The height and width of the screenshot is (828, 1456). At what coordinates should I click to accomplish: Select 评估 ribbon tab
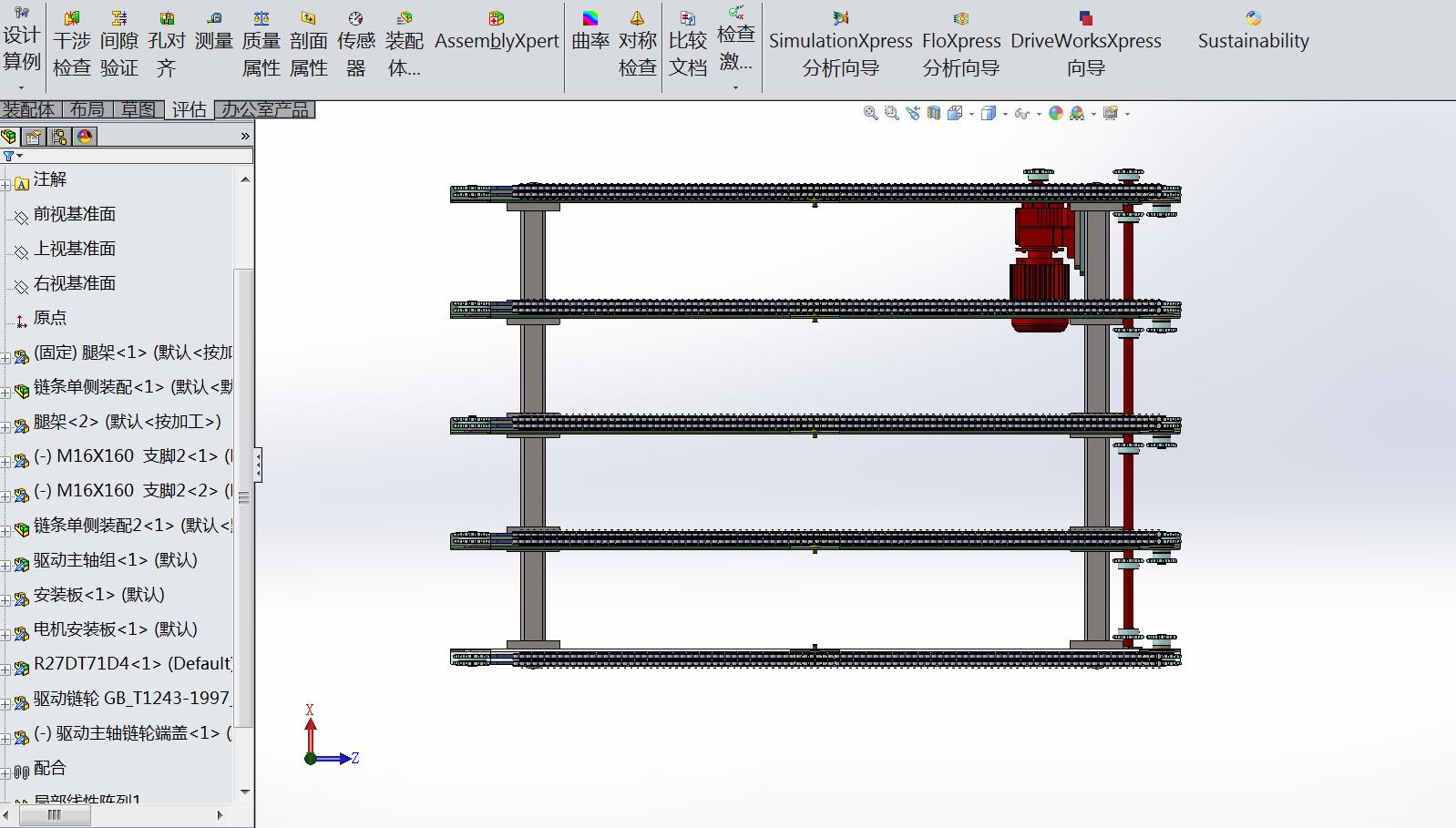[x=190, y=109]
